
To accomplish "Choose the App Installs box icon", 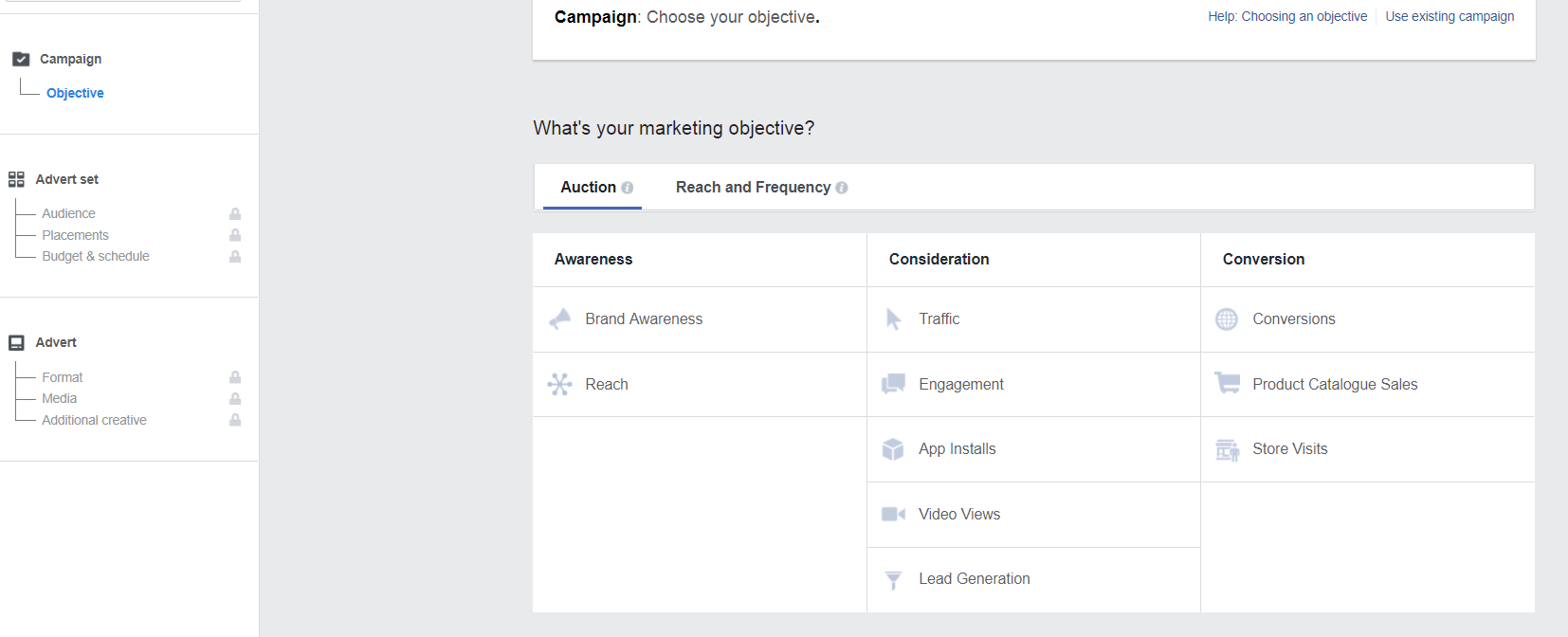I will pos(893,449).
